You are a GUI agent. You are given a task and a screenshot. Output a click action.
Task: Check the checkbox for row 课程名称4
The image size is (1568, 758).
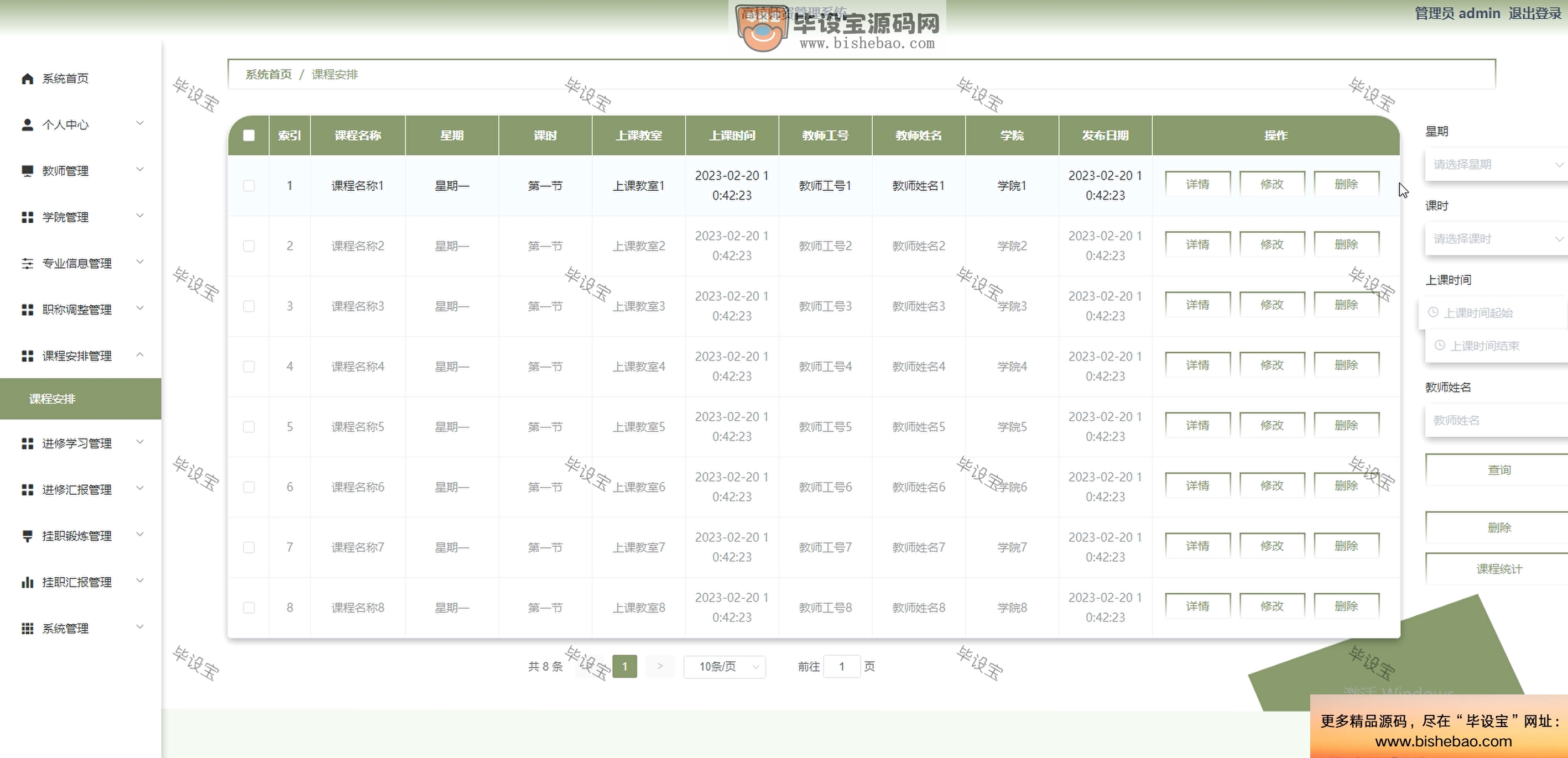(248, 366)
